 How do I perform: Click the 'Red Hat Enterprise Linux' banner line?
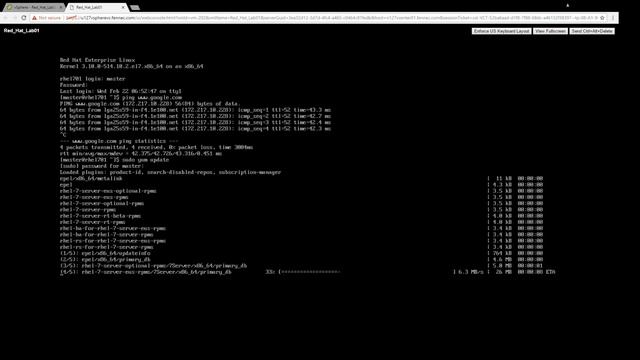(x=97, y=60)
